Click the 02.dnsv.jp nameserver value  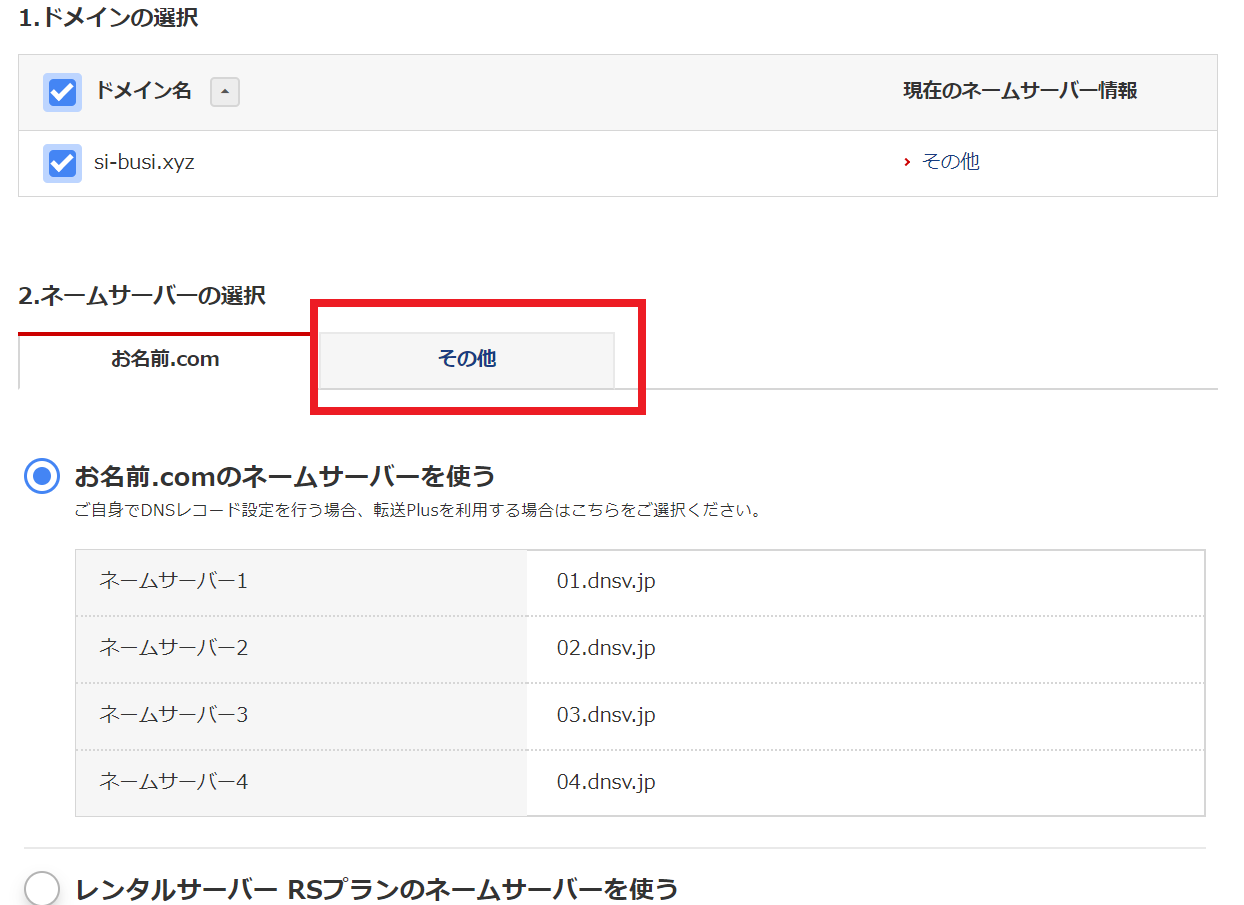pyautogui.click(x=606, y=648)
